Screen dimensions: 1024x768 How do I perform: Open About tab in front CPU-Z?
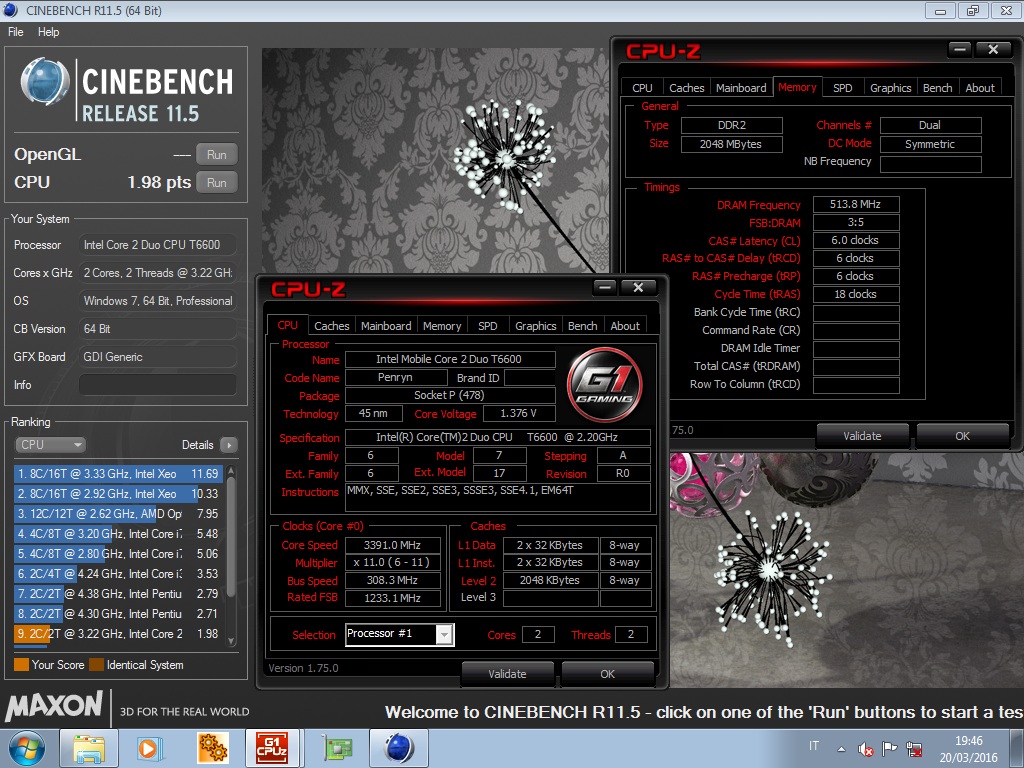(x=625, y=326)
